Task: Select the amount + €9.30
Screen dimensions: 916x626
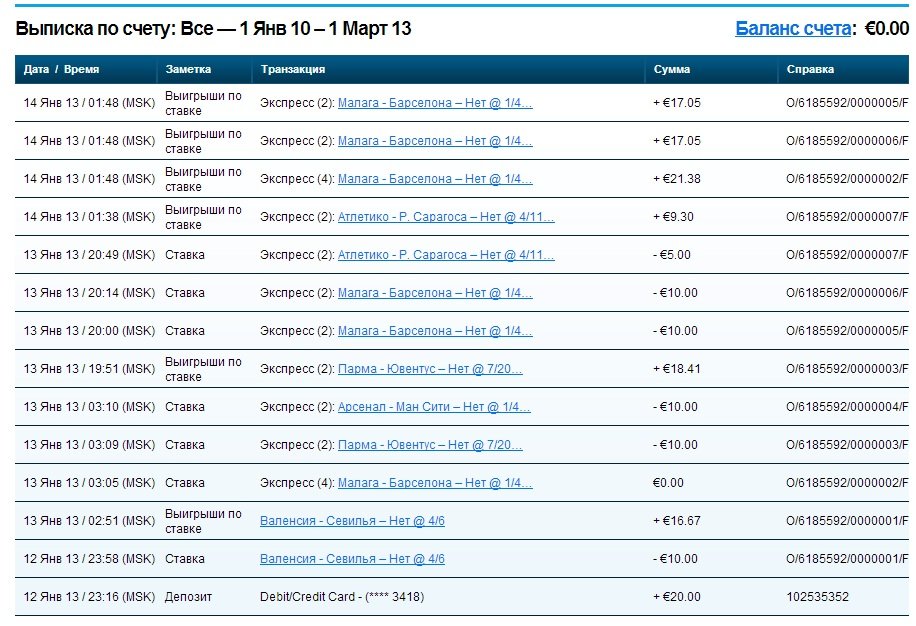Action: pyautogui.click(x=673, y=217)
